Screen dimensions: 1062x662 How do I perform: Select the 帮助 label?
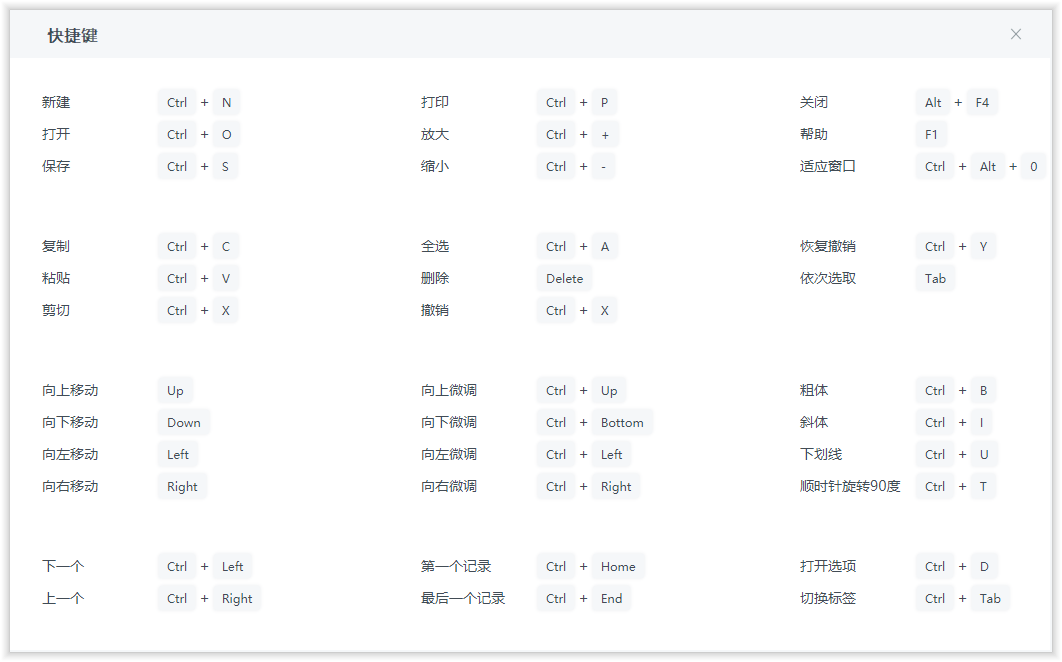[813, 134]
